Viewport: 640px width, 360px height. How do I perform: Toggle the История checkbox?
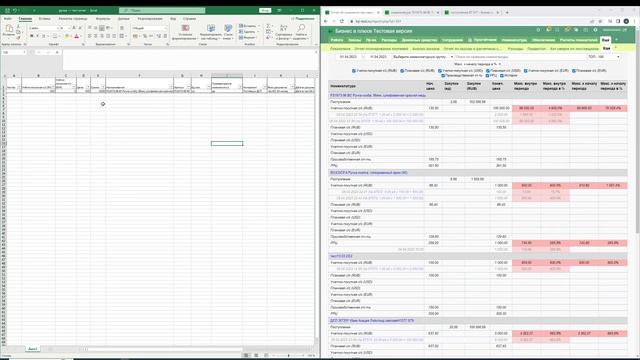(x=502, y=76)
